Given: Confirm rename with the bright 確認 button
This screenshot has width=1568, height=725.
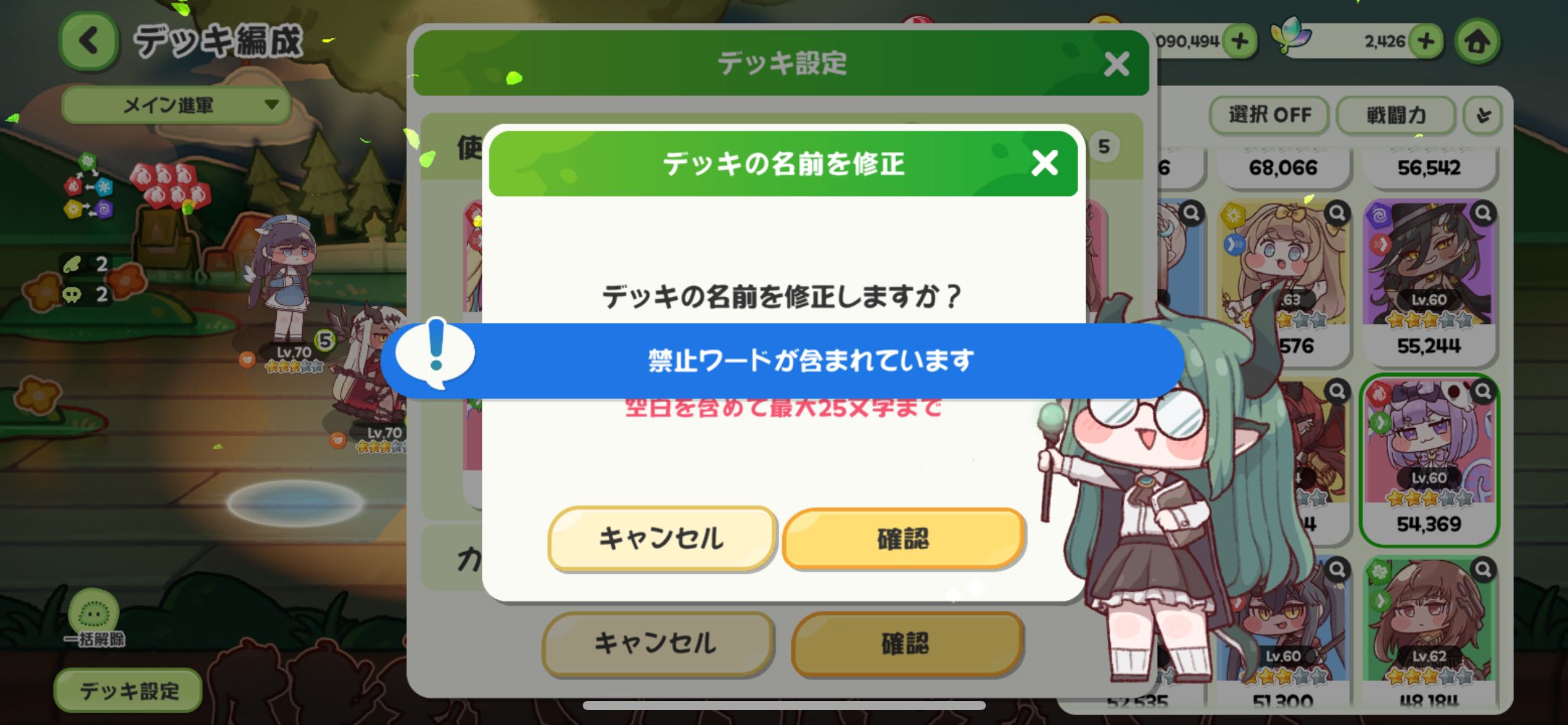Looking at the screenshot, I should (x=904, y=538).
